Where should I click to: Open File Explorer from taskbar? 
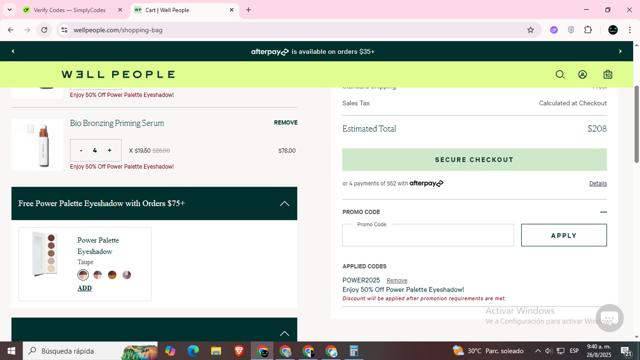[216, 351]
